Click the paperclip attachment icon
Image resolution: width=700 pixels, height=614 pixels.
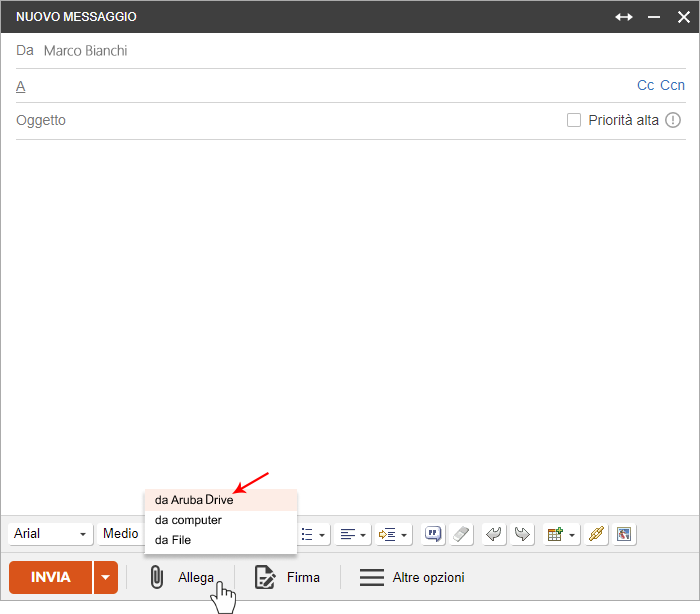click(157, 577)
